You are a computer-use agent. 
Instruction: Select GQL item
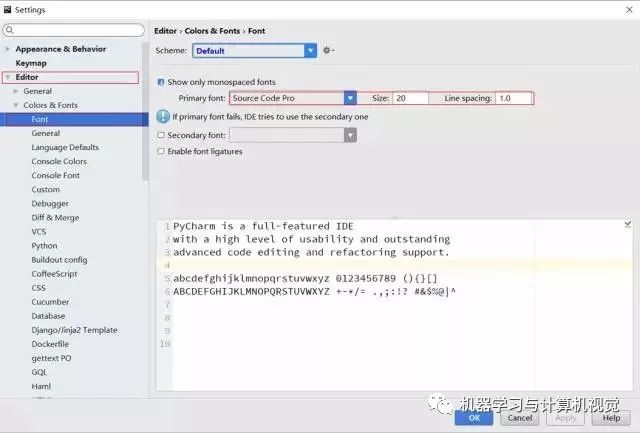39,372
